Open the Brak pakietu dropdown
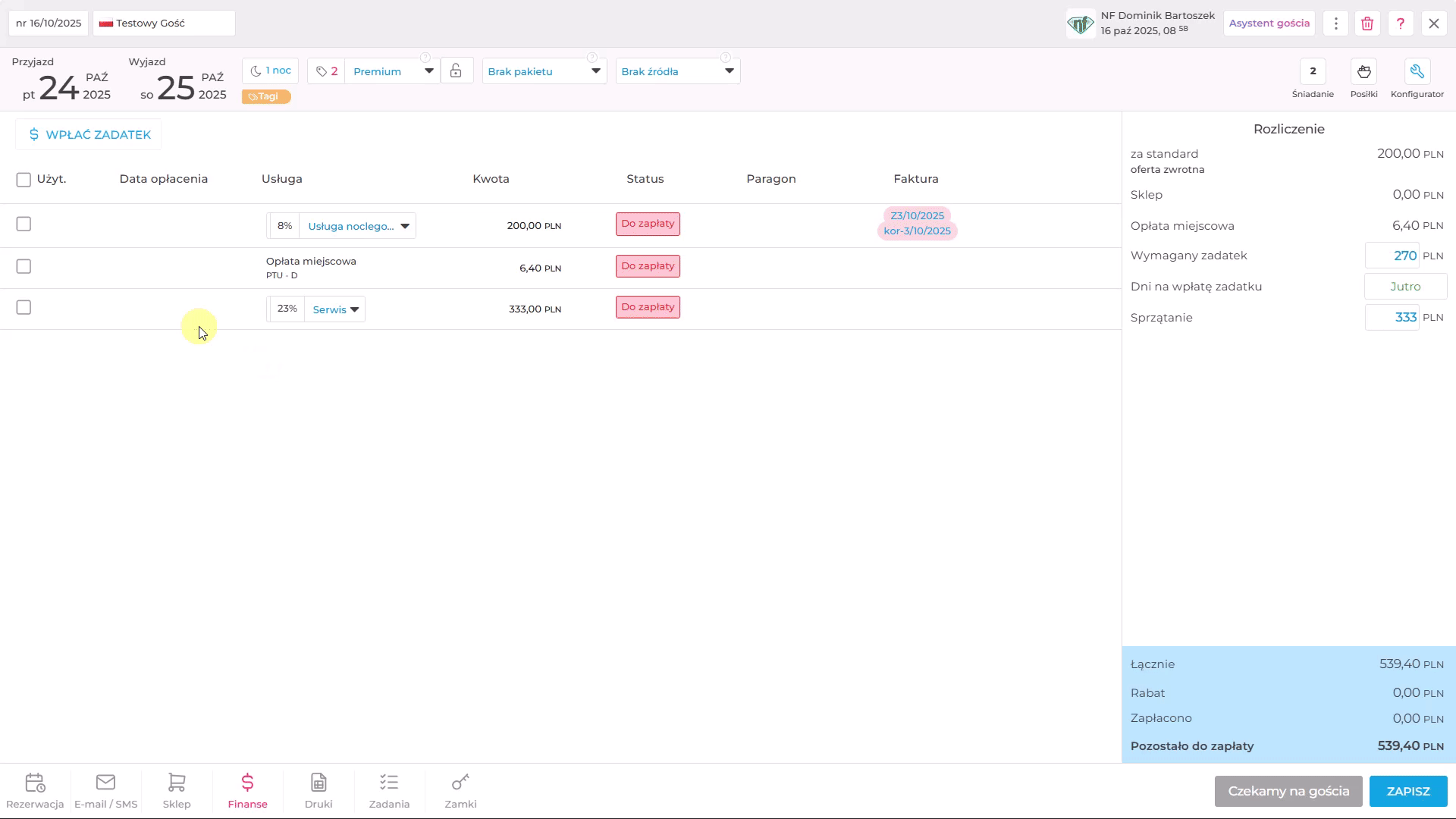Image resolution: width=1456 pixels, height=819 pixels. click(x=544, y=71)
